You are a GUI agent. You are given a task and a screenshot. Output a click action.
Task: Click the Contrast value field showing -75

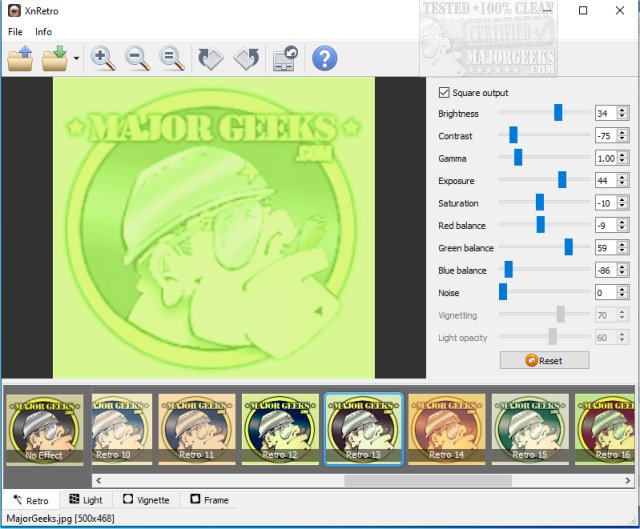[606, 136]
